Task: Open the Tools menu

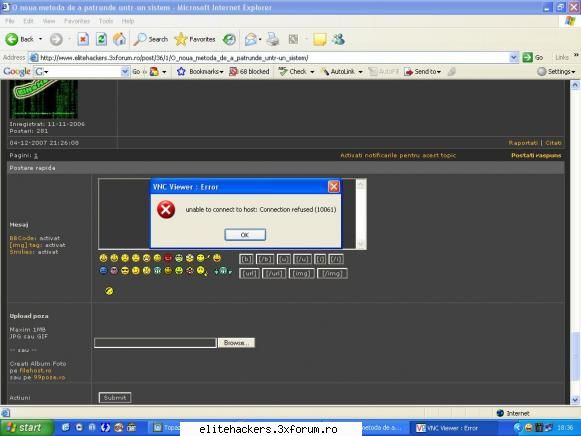Action: tap(106, 21)
